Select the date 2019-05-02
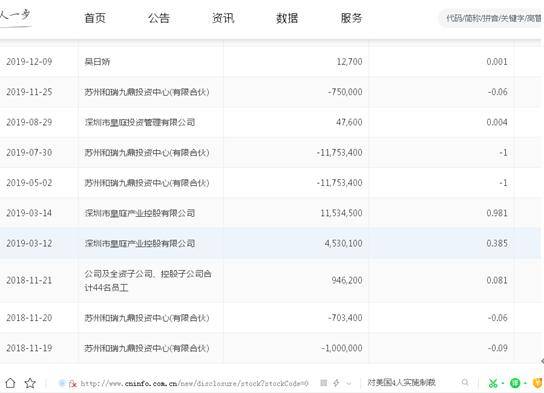 (x=29, y=182)
